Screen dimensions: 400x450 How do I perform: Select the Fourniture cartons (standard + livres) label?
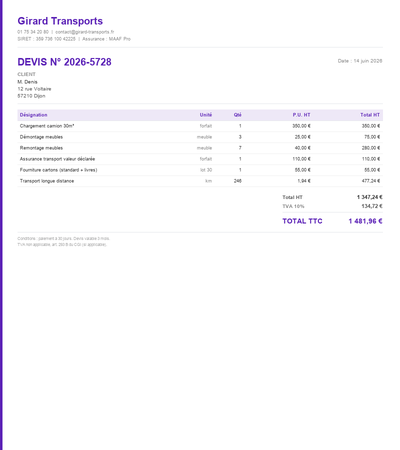[59, 170]
